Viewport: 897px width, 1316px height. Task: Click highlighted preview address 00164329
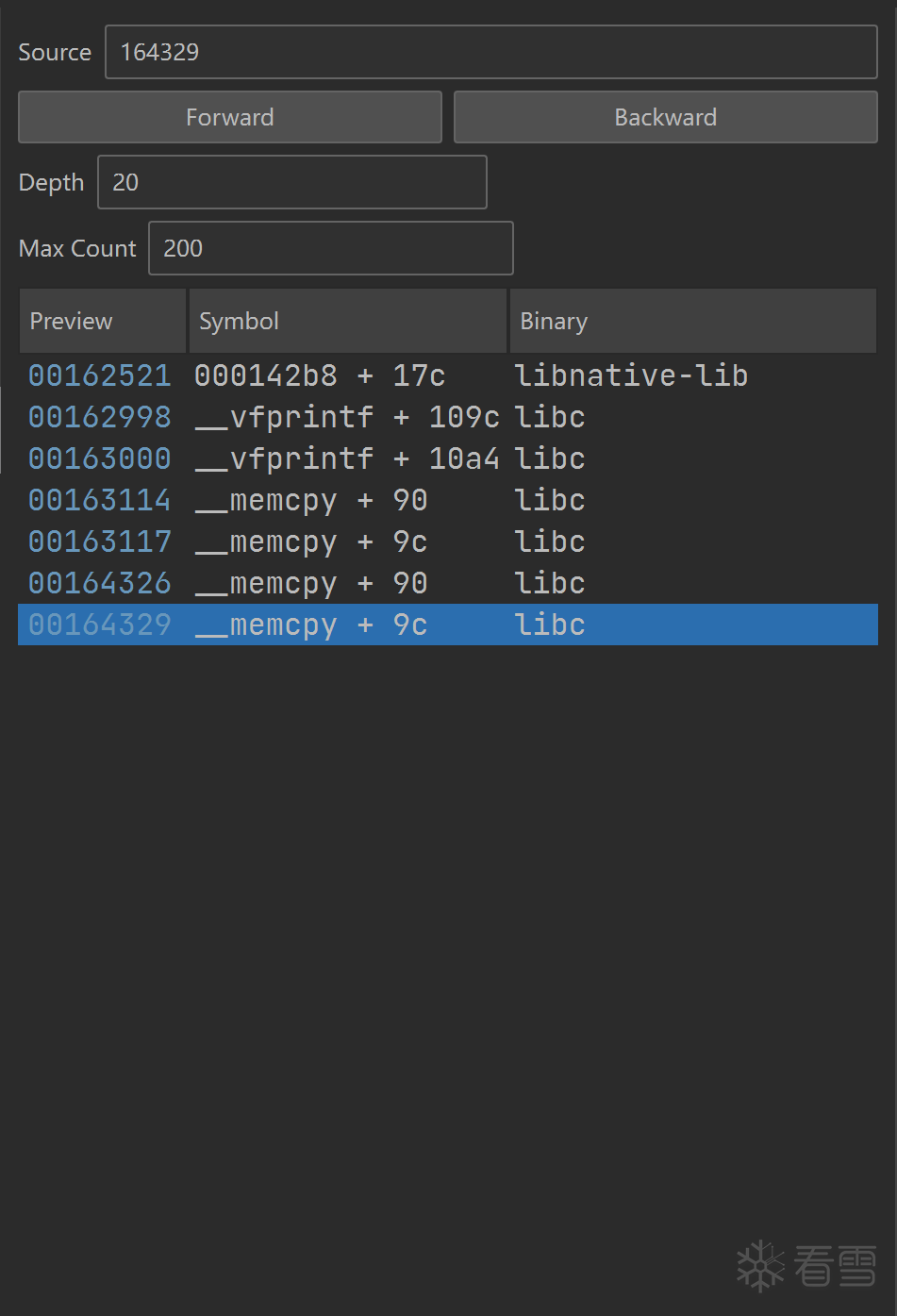click(x=100, y=625)
